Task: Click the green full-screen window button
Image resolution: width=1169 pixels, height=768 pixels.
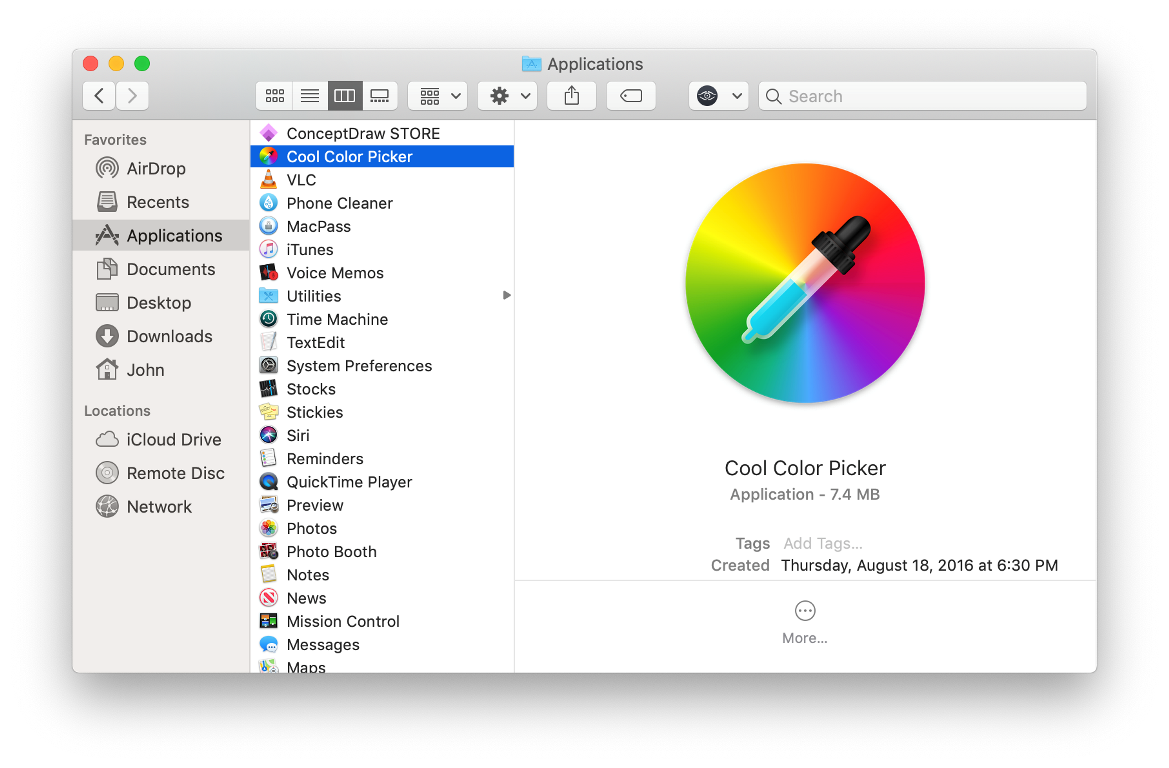Action: 142,63
